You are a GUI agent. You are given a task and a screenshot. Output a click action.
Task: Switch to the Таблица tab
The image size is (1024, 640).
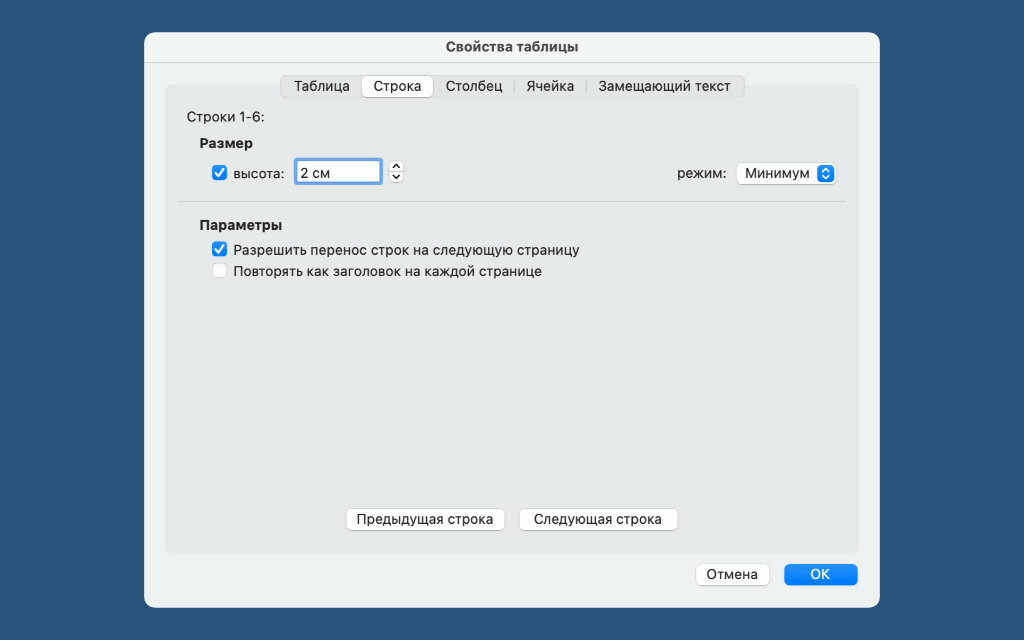(x=321, y=86)
